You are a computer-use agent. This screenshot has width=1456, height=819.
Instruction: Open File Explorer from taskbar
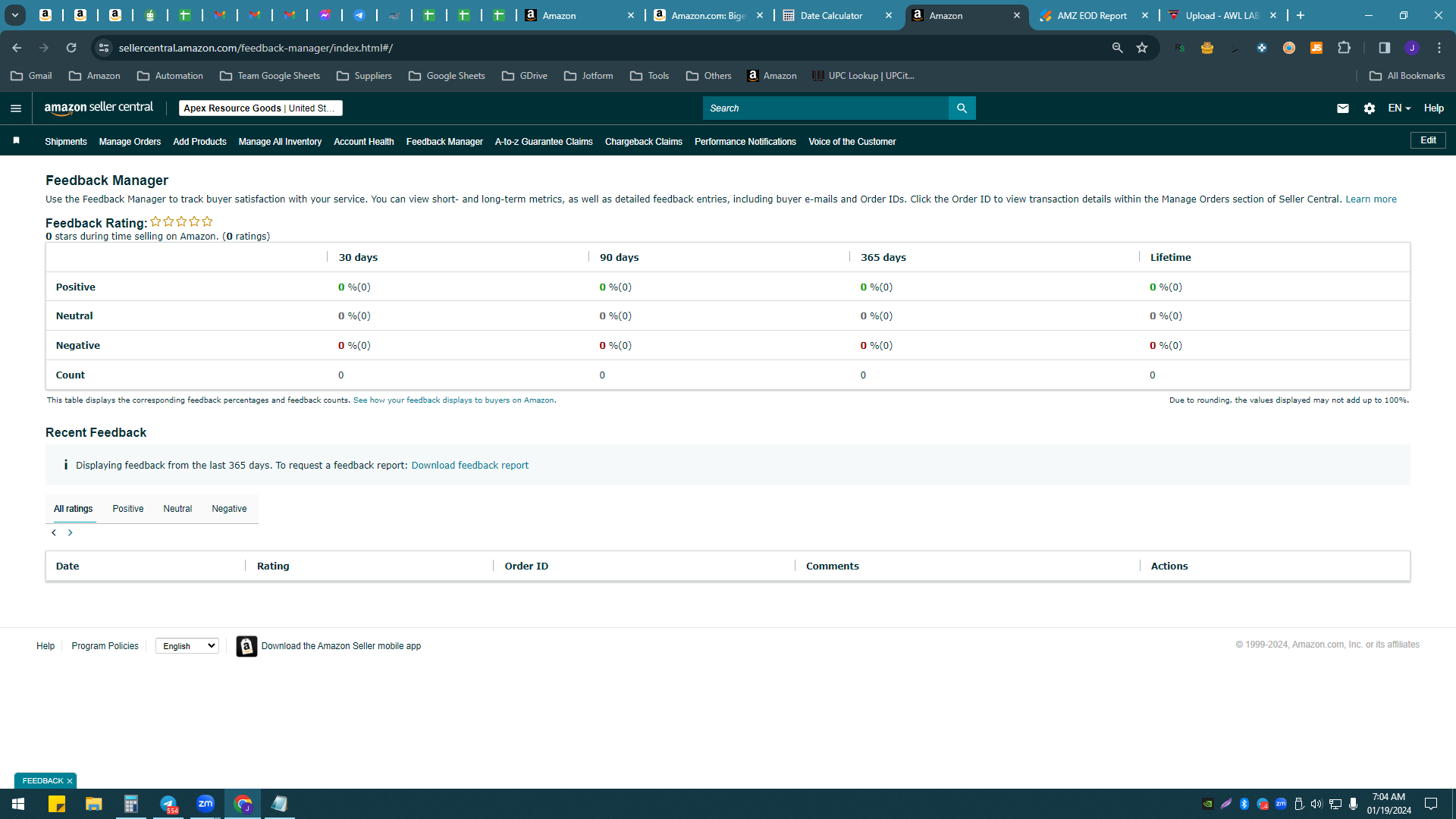coord(94,804)
